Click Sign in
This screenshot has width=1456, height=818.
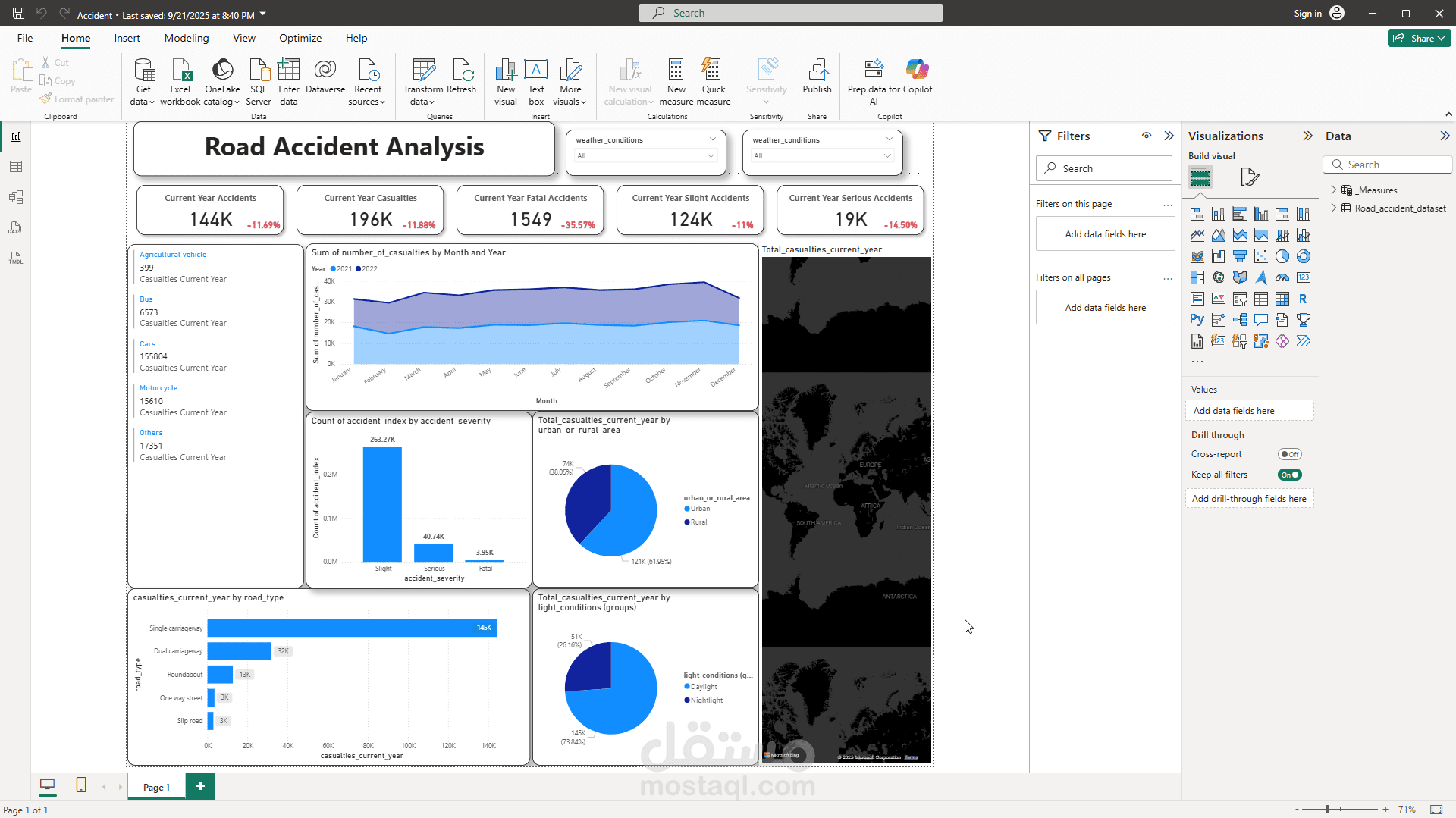pos(1307,13)
